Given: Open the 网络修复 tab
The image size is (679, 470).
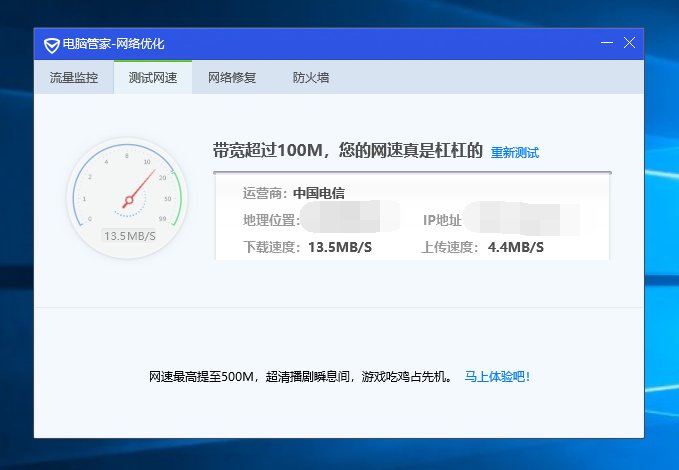Looking at the screenshot, I should coord(232,78).
